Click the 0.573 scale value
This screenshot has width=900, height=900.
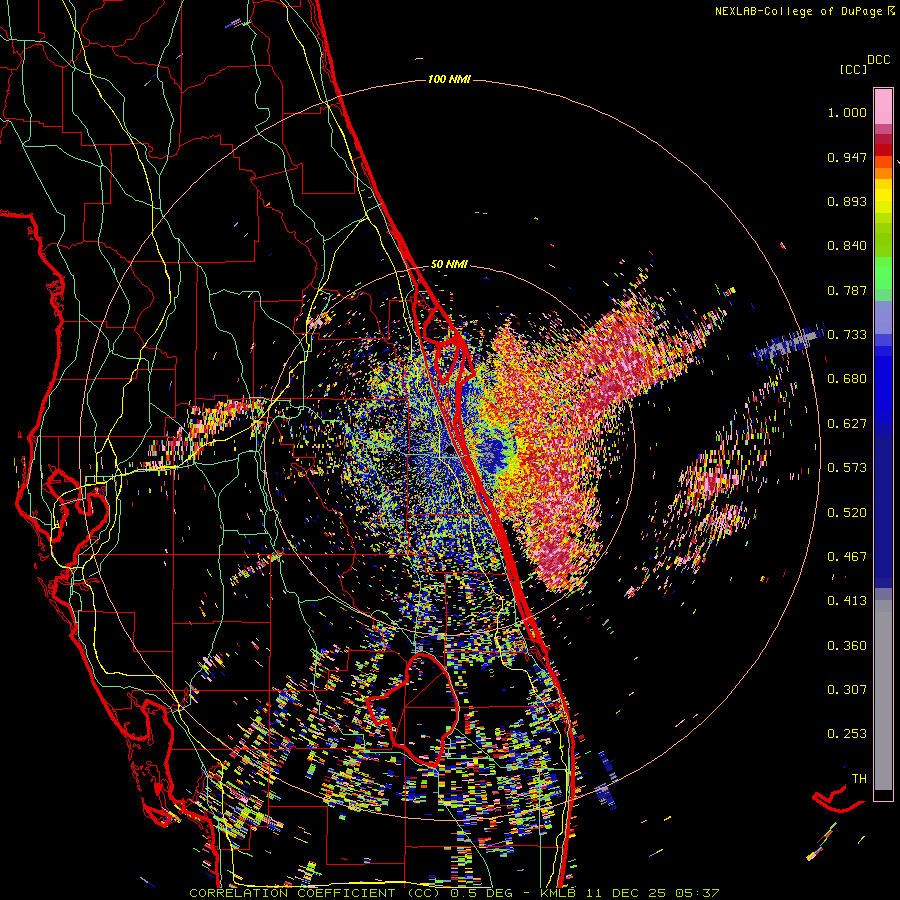click(847, 468)
